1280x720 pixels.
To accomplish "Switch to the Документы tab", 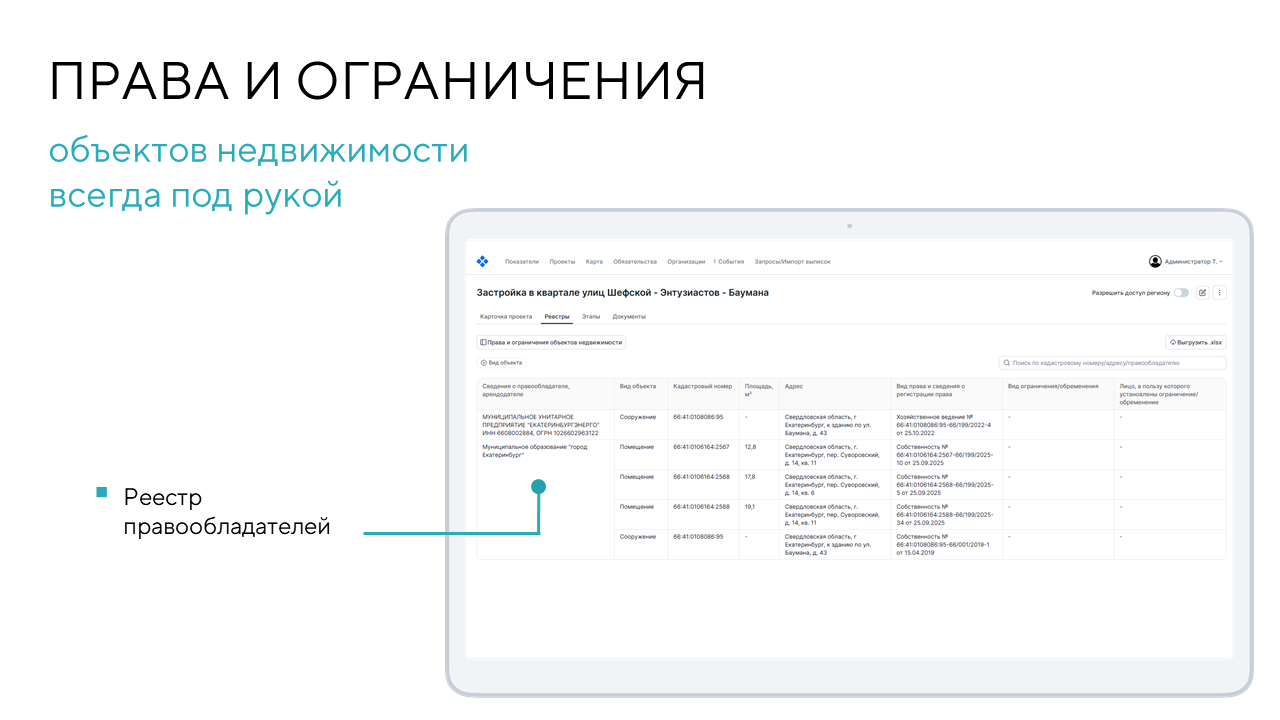I will click(629, 316).
